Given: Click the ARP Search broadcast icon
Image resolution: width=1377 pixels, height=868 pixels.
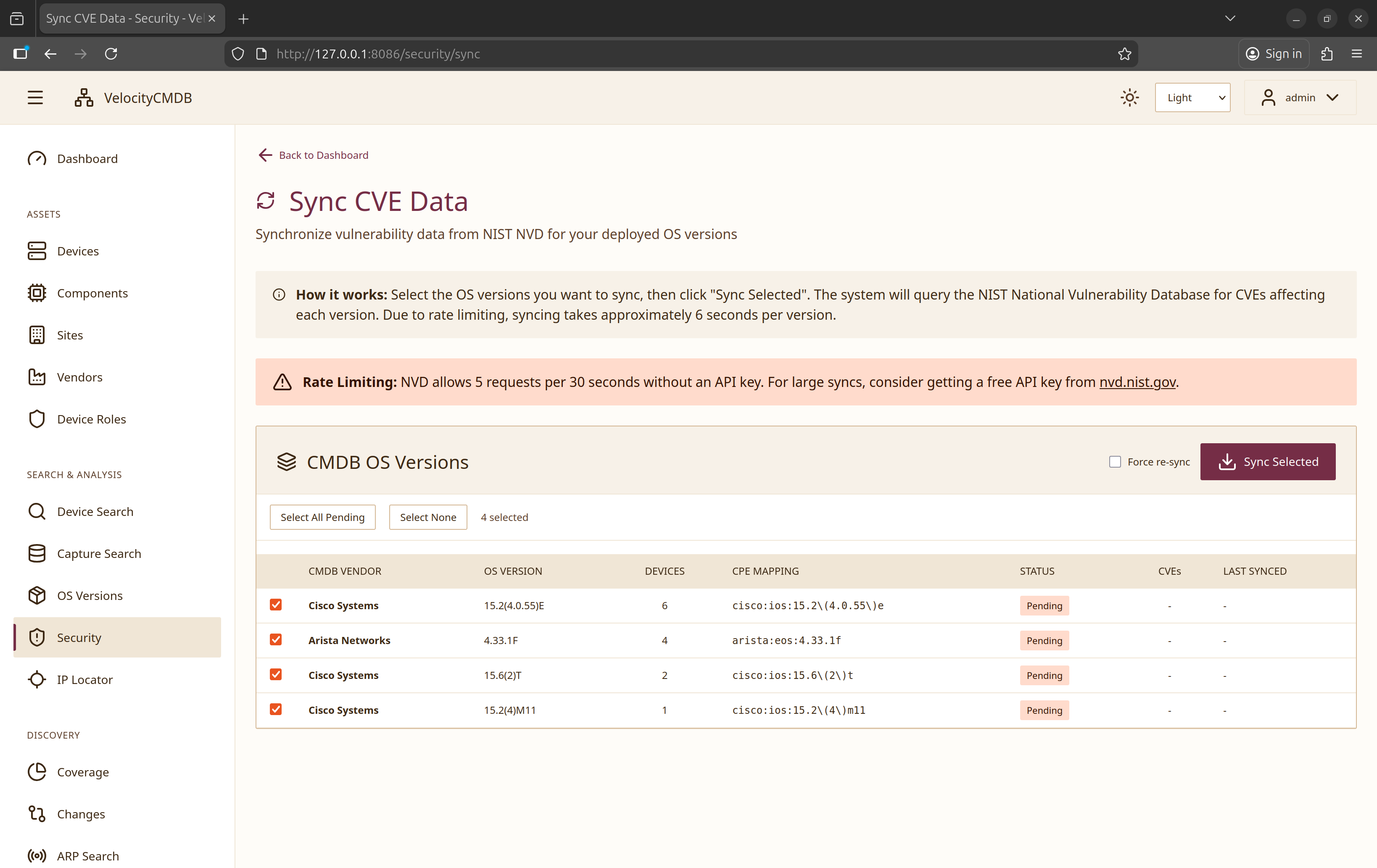Looking at the screenshot, I should pos(37,856).
